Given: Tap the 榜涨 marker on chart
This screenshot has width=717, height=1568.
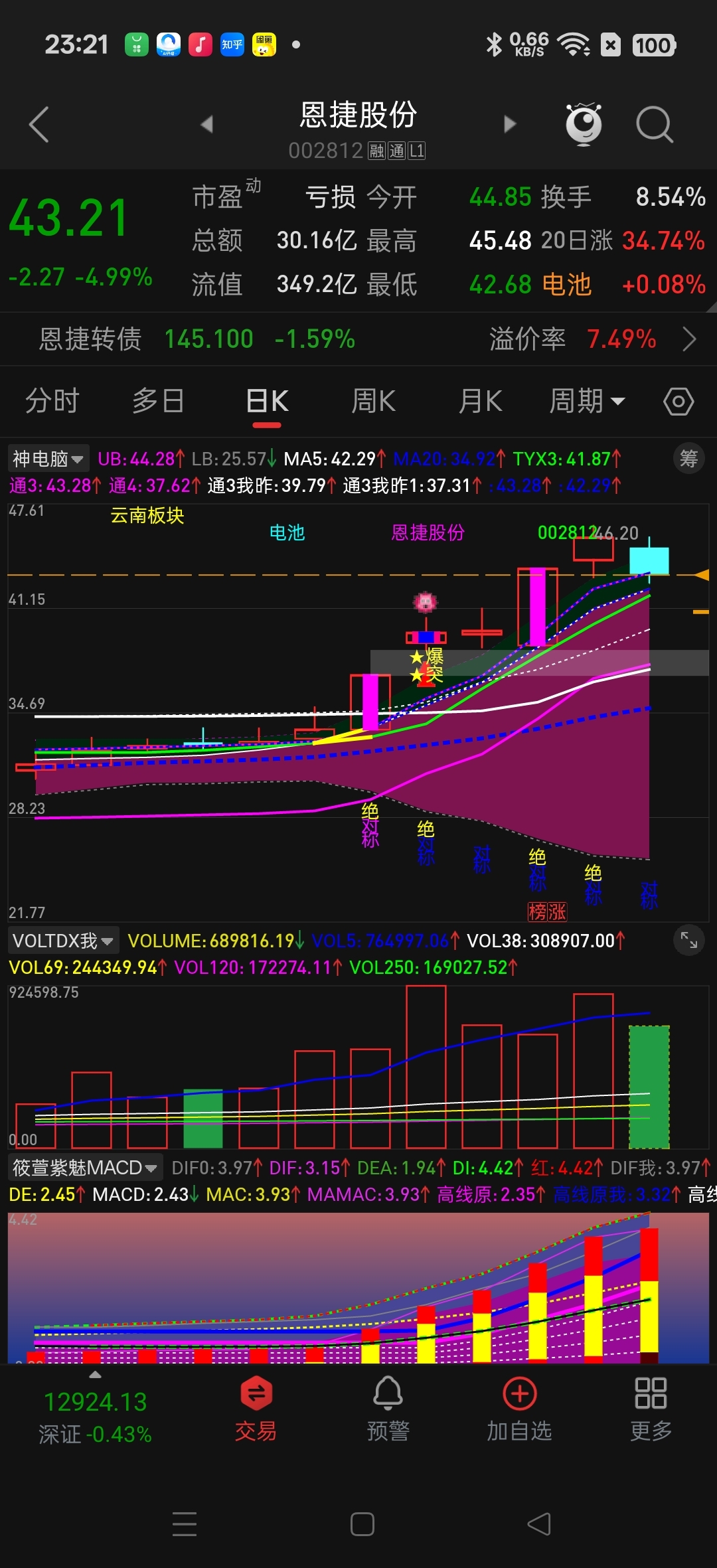Looking at the screenshot, I should [547, 911].
